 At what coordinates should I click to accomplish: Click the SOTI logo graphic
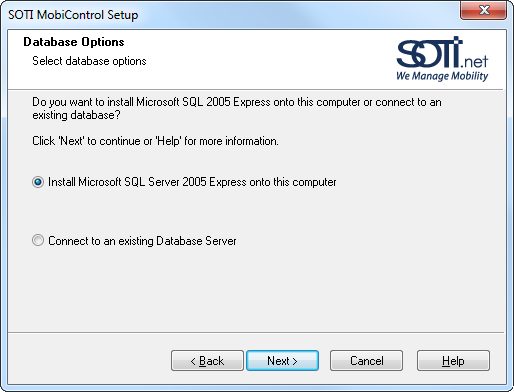click(442, 59)
